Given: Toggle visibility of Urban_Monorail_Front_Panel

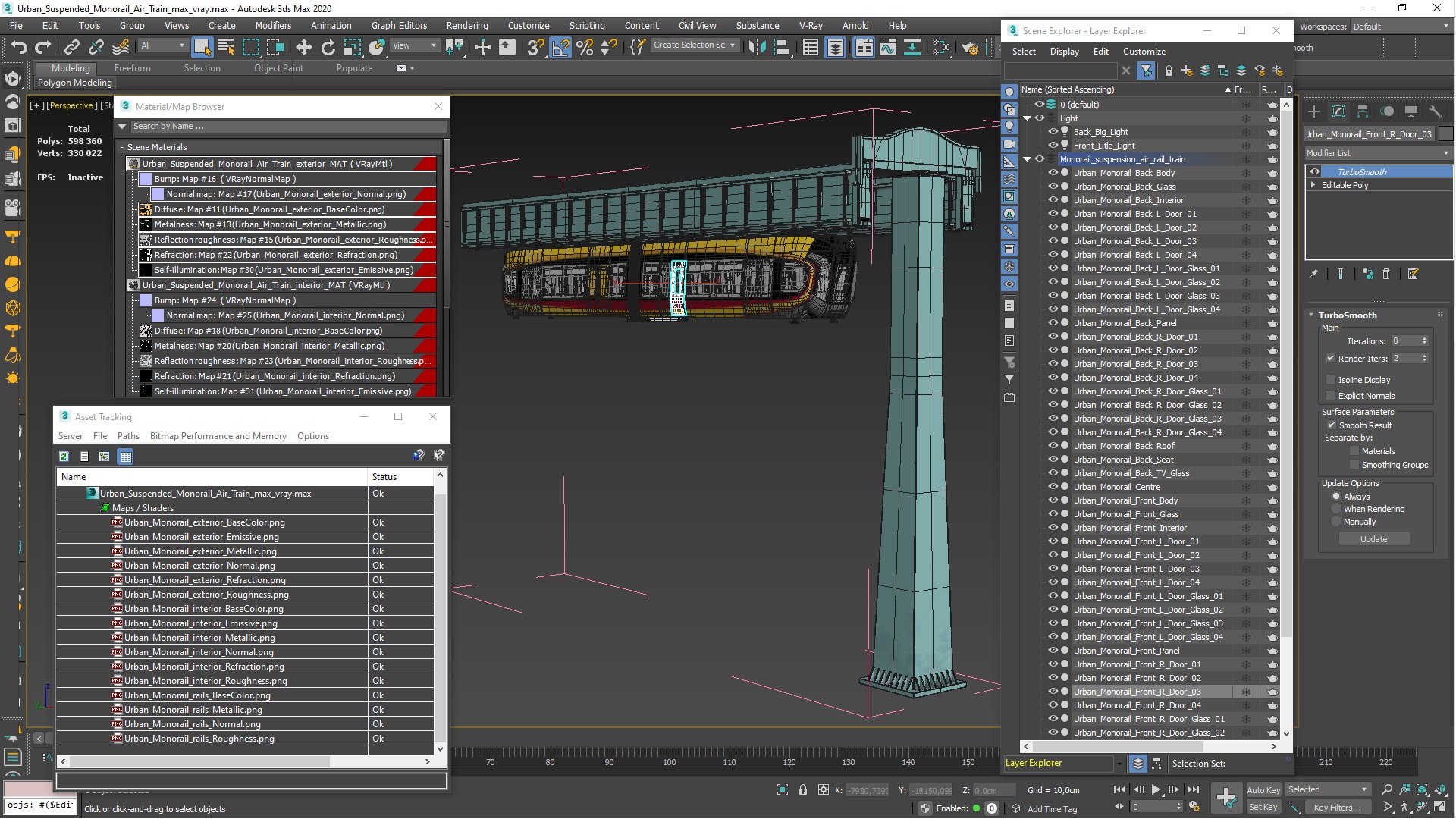Looking at the screenshot, I should click(1053, 651).
